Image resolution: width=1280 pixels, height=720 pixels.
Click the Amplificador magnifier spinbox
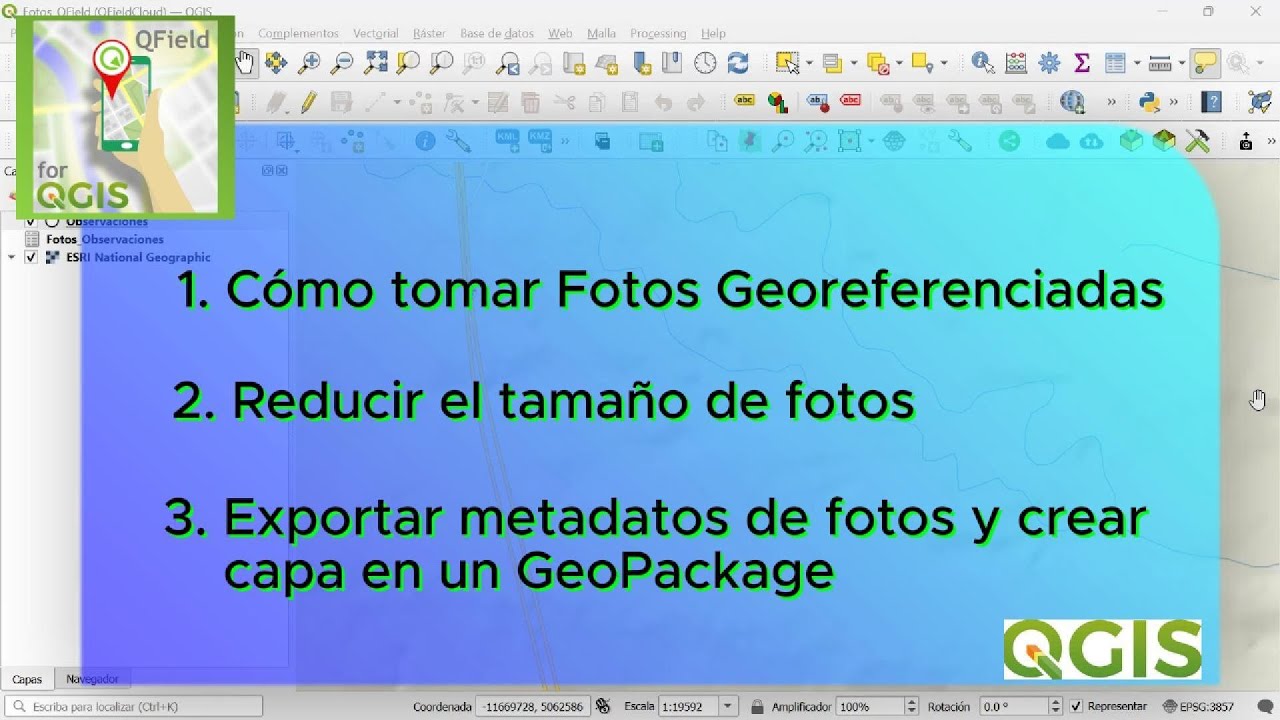point(876,706)
